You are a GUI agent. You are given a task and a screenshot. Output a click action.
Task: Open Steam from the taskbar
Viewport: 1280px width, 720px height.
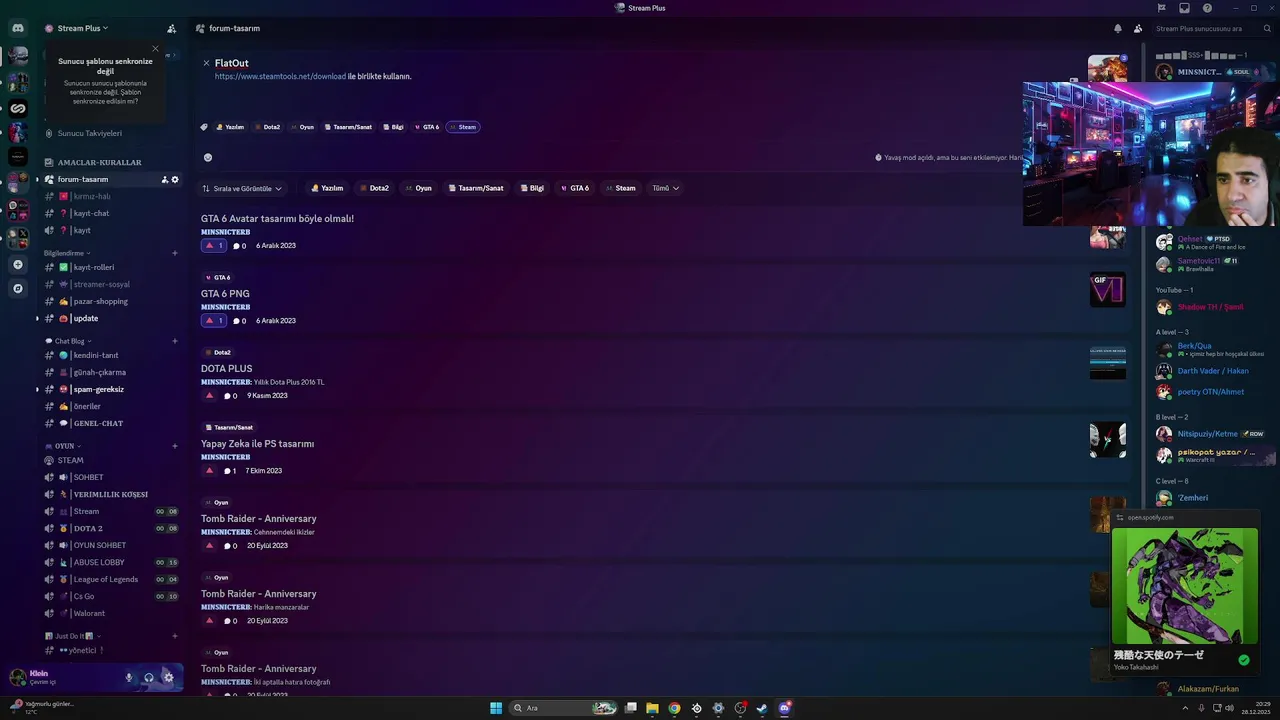coord(762,708)
